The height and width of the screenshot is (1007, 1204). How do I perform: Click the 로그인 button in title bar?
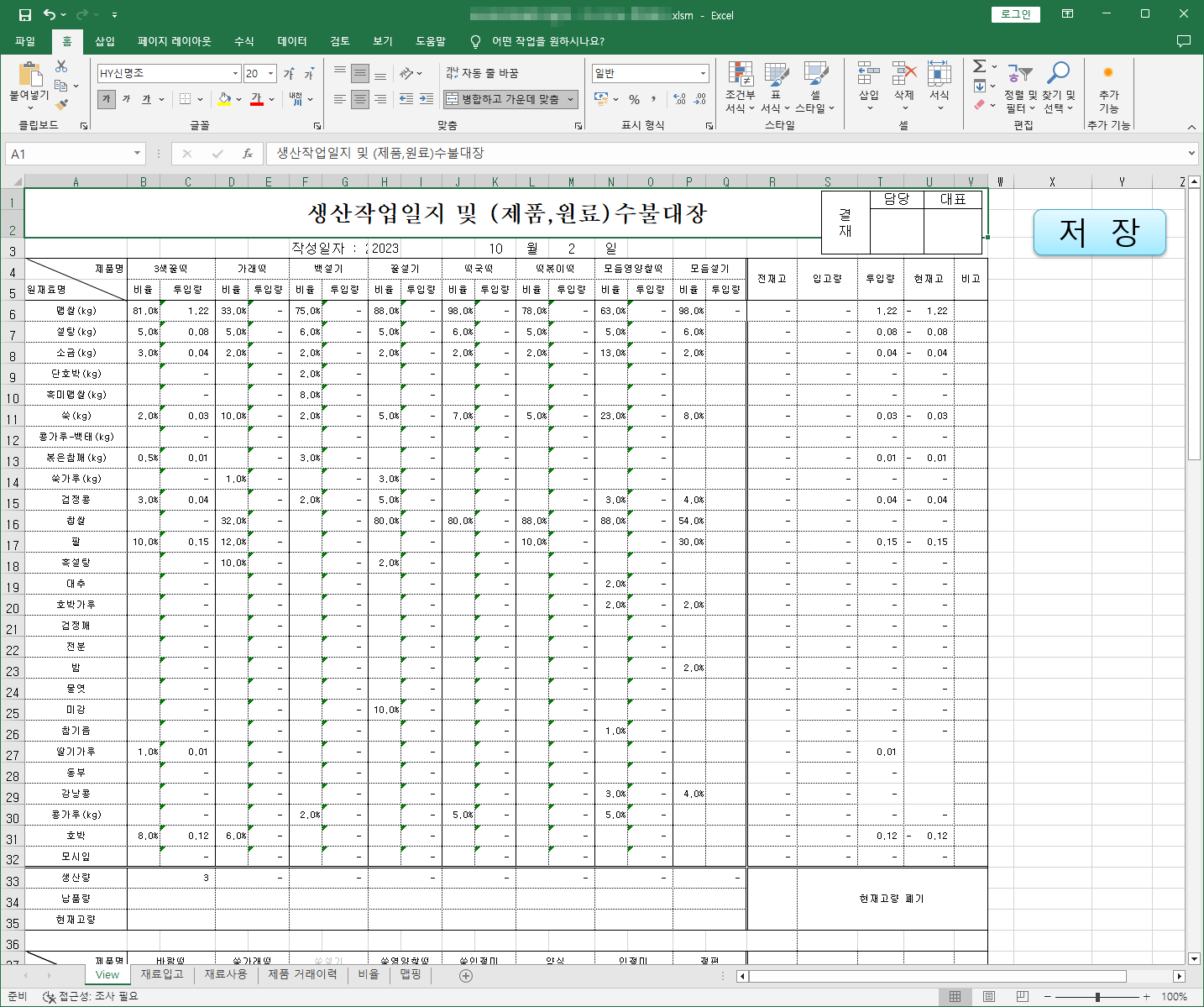click(x=1015, y=14)
